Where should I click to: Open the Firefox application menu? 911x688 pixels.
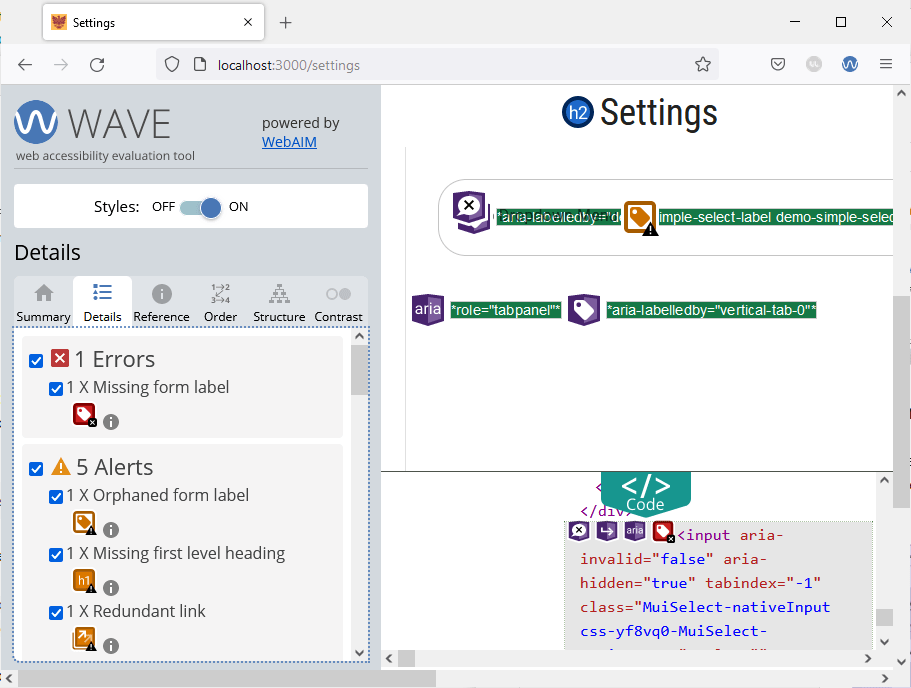coord(886,64)
